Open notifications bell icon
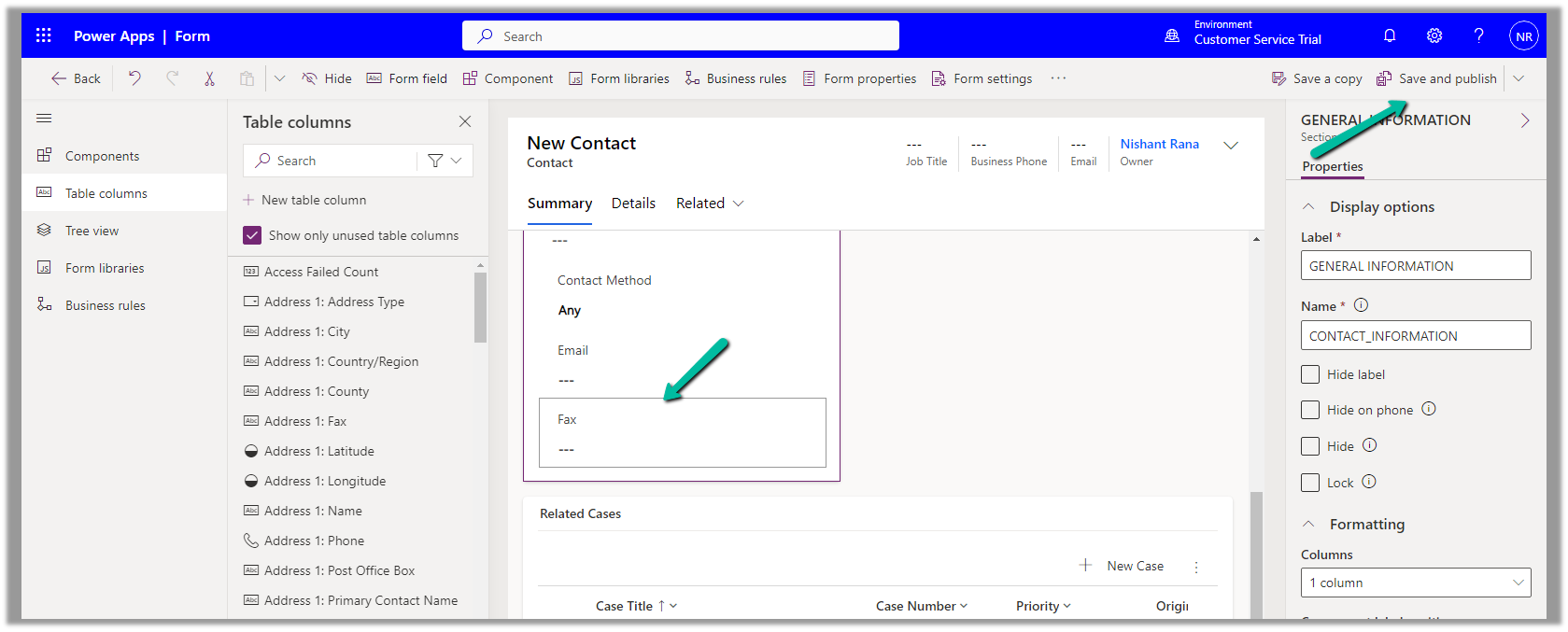 pos(1390,35)
